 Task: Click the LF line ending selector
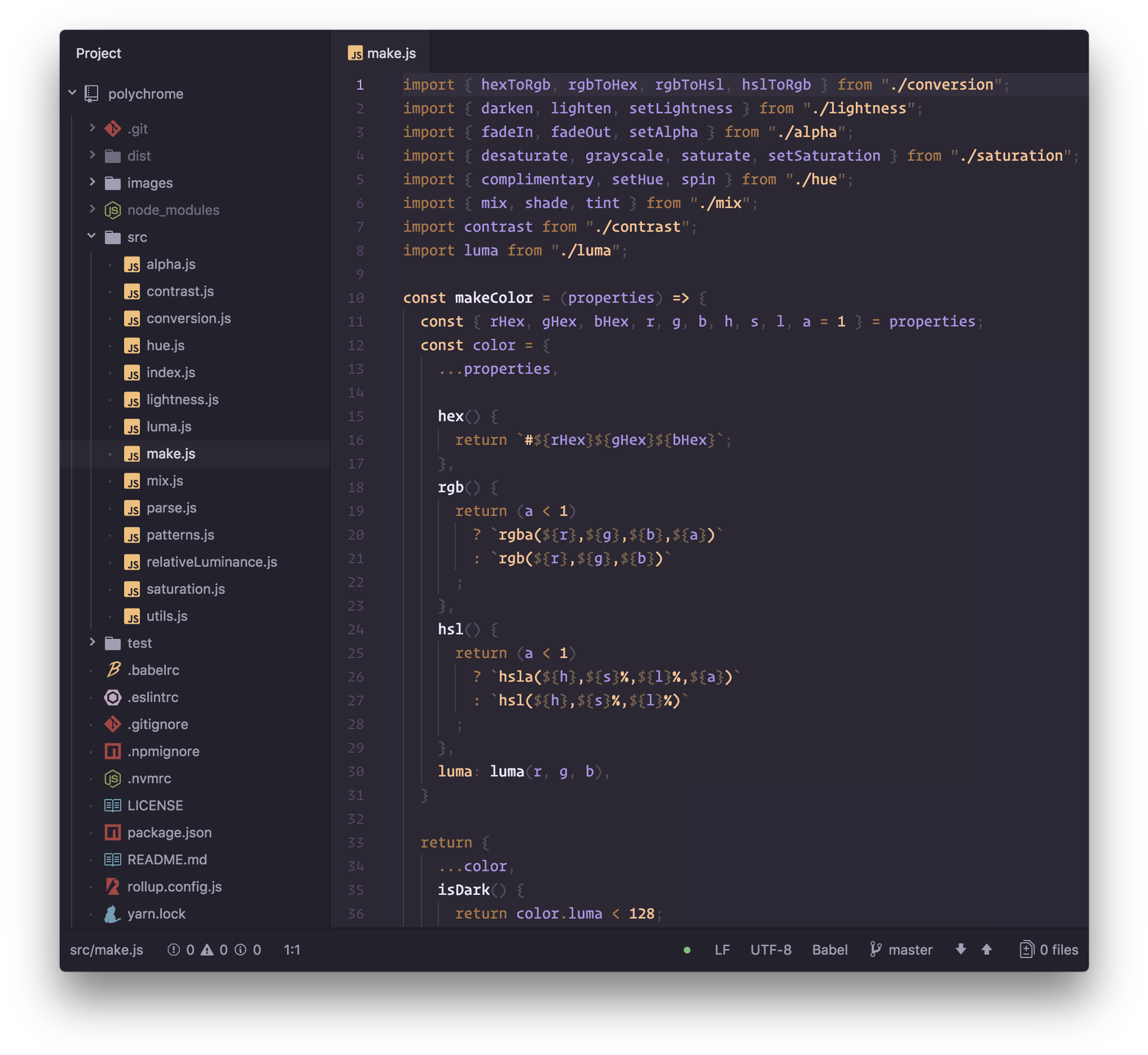click(x=722, y=950)
